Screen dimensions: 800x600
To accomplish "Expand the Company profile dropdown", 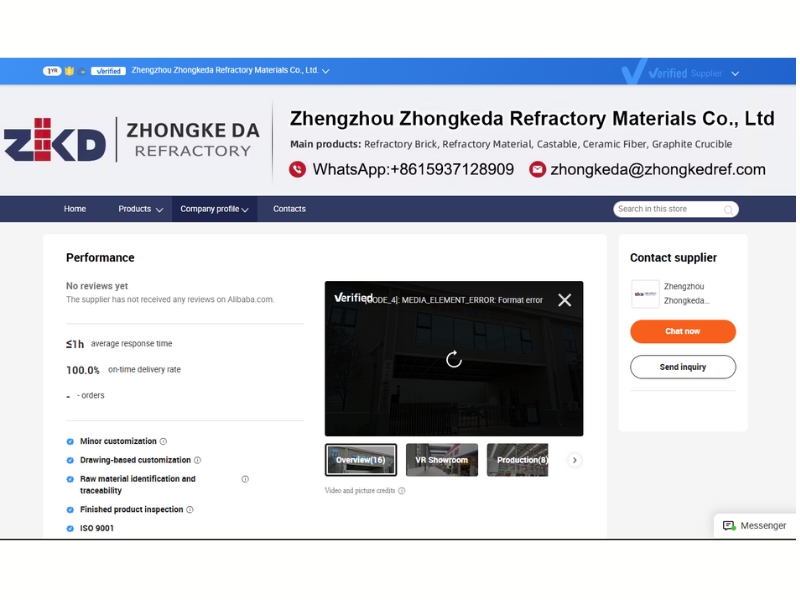I will click(x=214, y=209).
